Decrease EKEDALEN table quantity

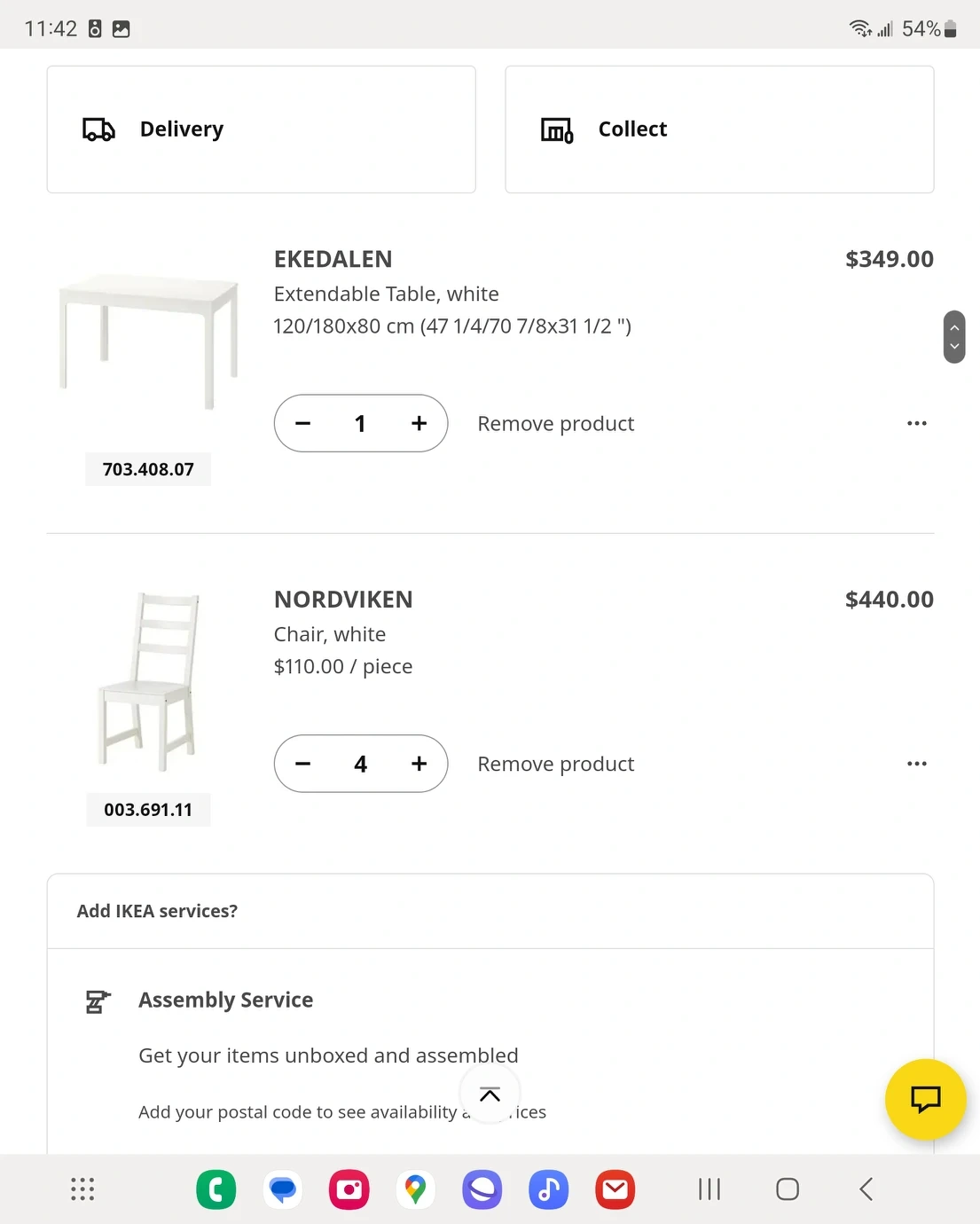tap(303, 424)
